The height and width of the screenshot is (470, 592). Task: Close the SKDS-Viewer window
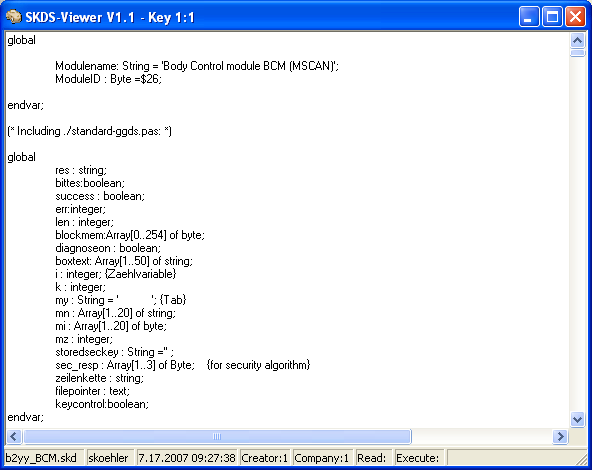[575, 17]
